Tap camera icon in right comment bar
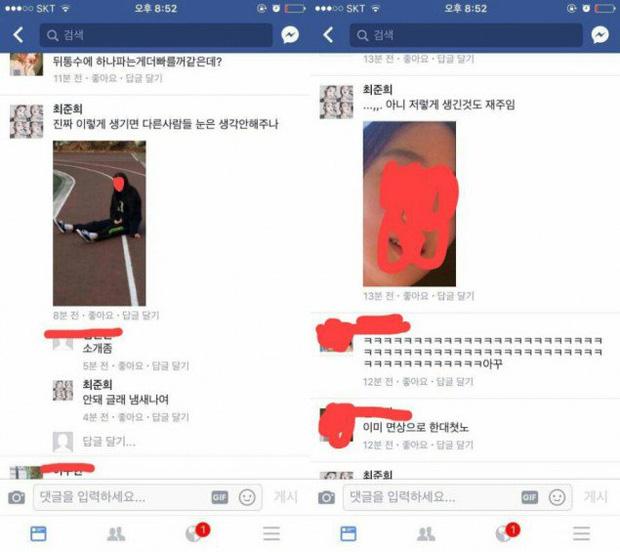 326,497
